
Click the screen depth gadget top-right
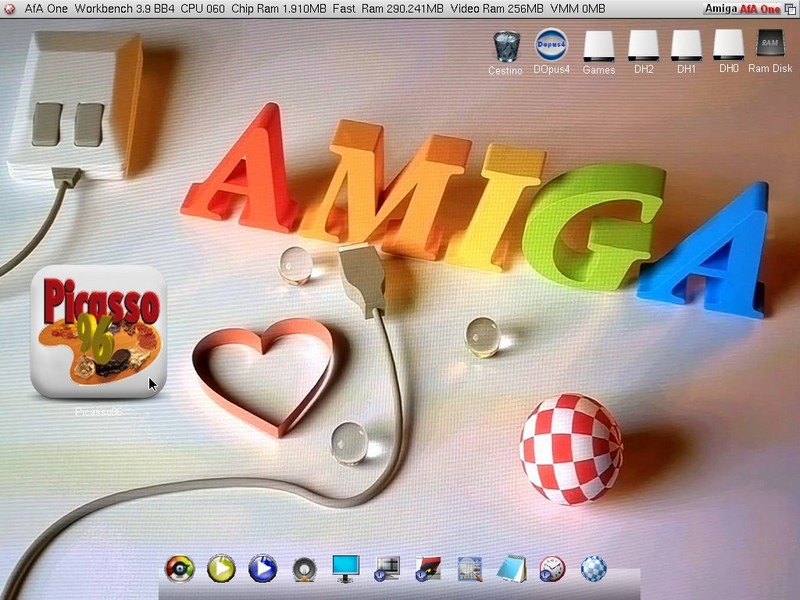tap(791, 9)
